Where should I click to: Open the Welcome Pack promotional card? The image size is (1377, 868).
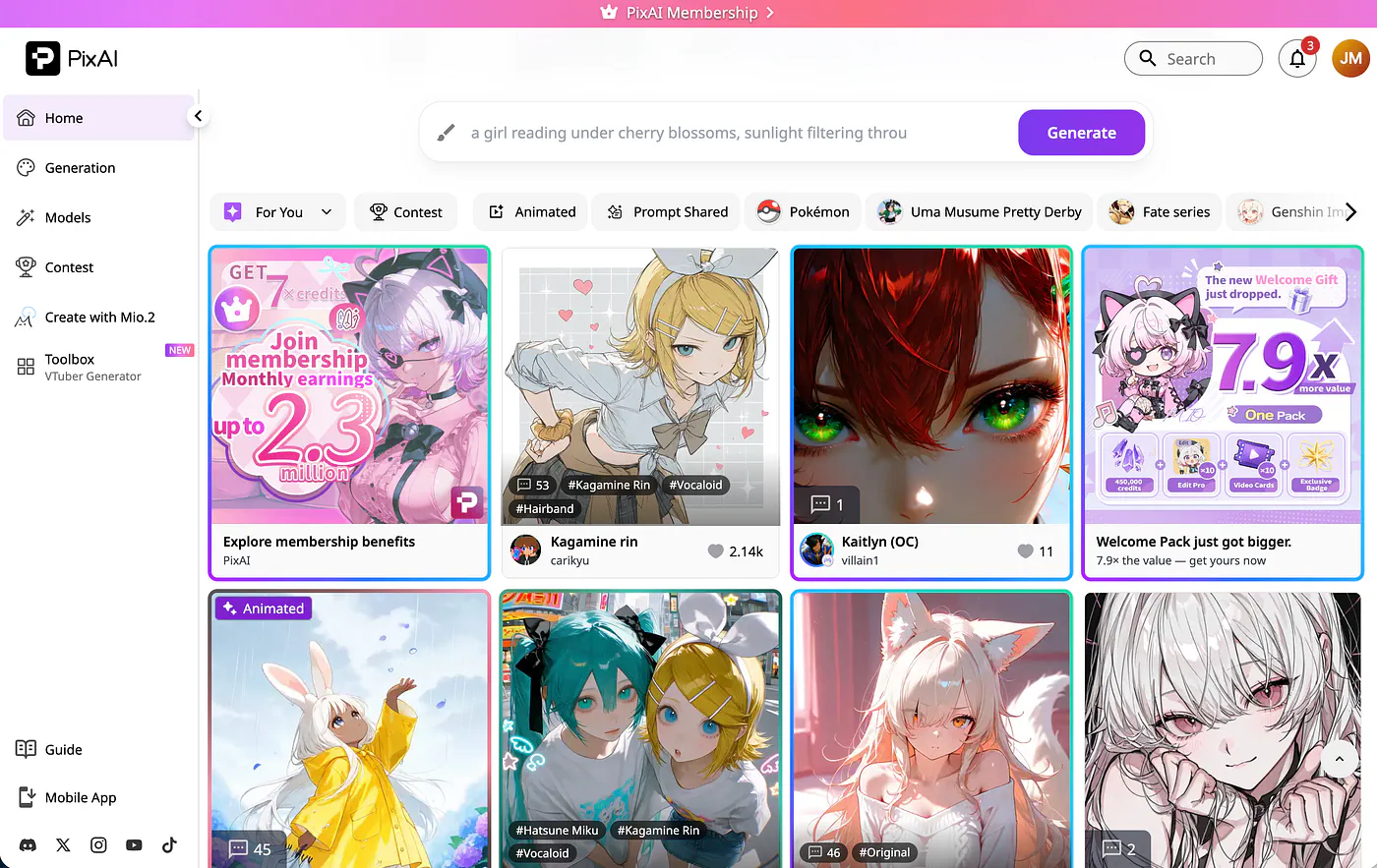coord(1223,413)
